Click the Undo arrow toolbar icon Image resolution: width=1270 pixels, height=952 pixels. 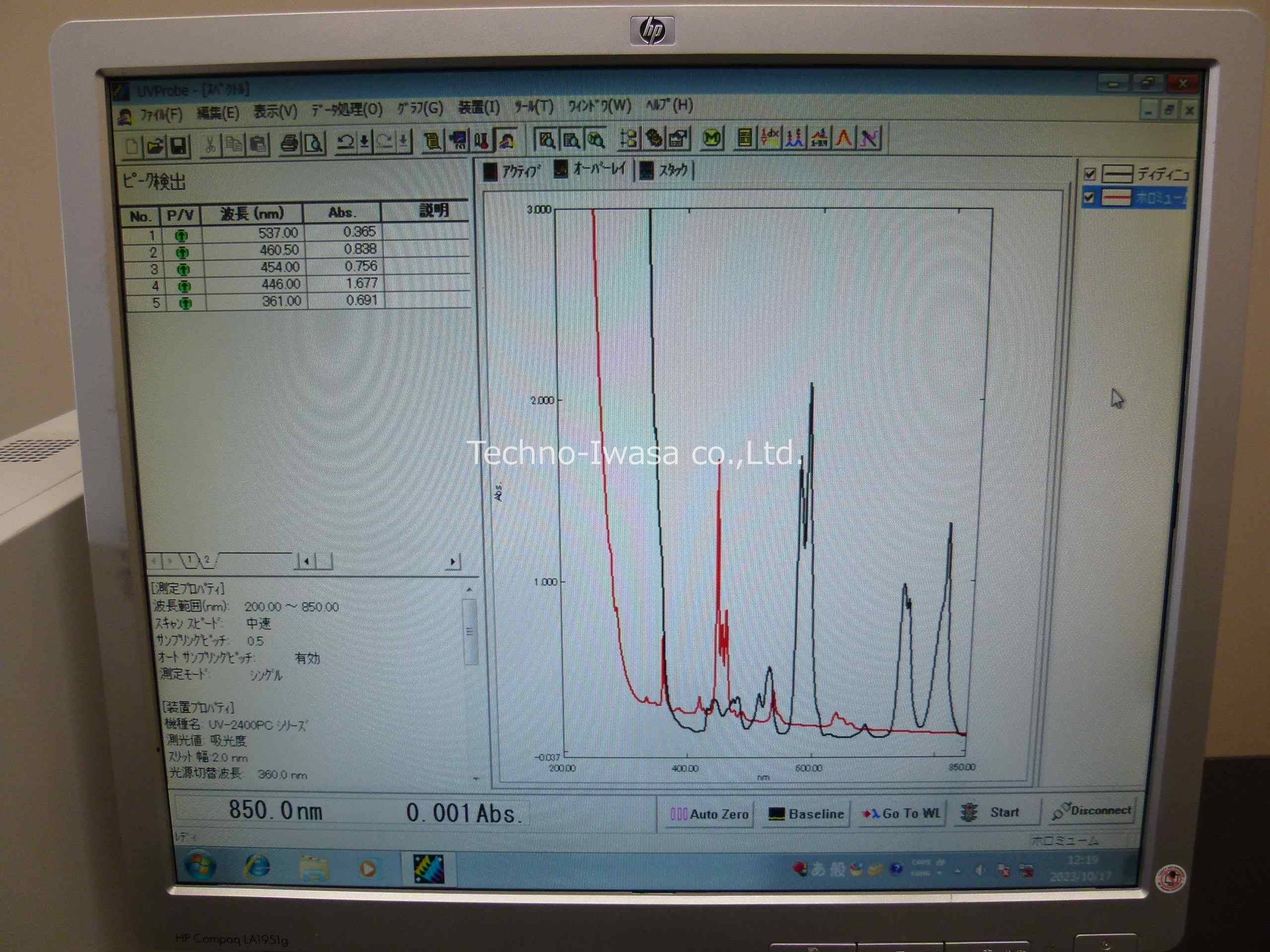coord(345,142)
